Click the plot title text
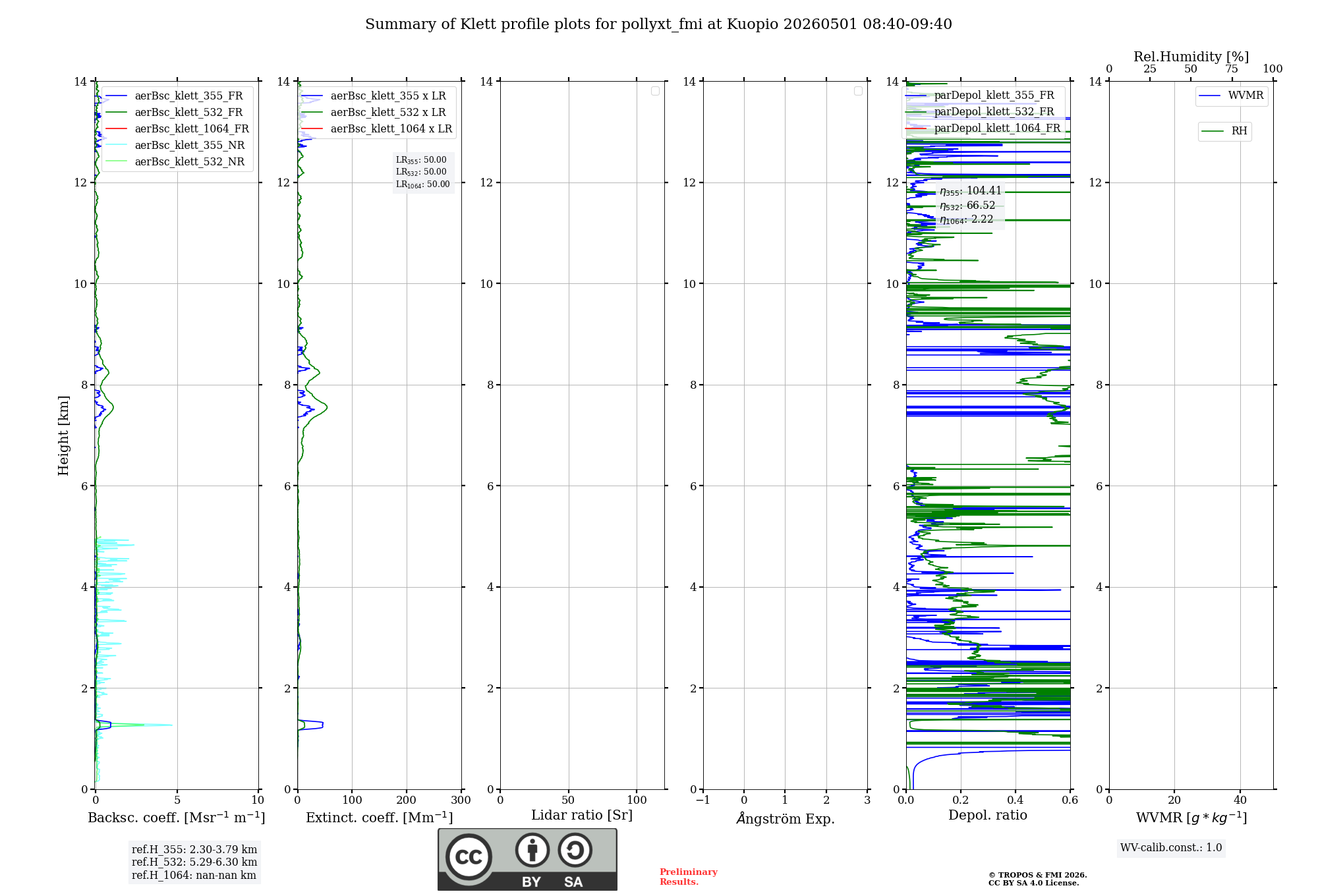Image resolution: width=1318 pixels, height=896 pixels. tap(658, 24)
